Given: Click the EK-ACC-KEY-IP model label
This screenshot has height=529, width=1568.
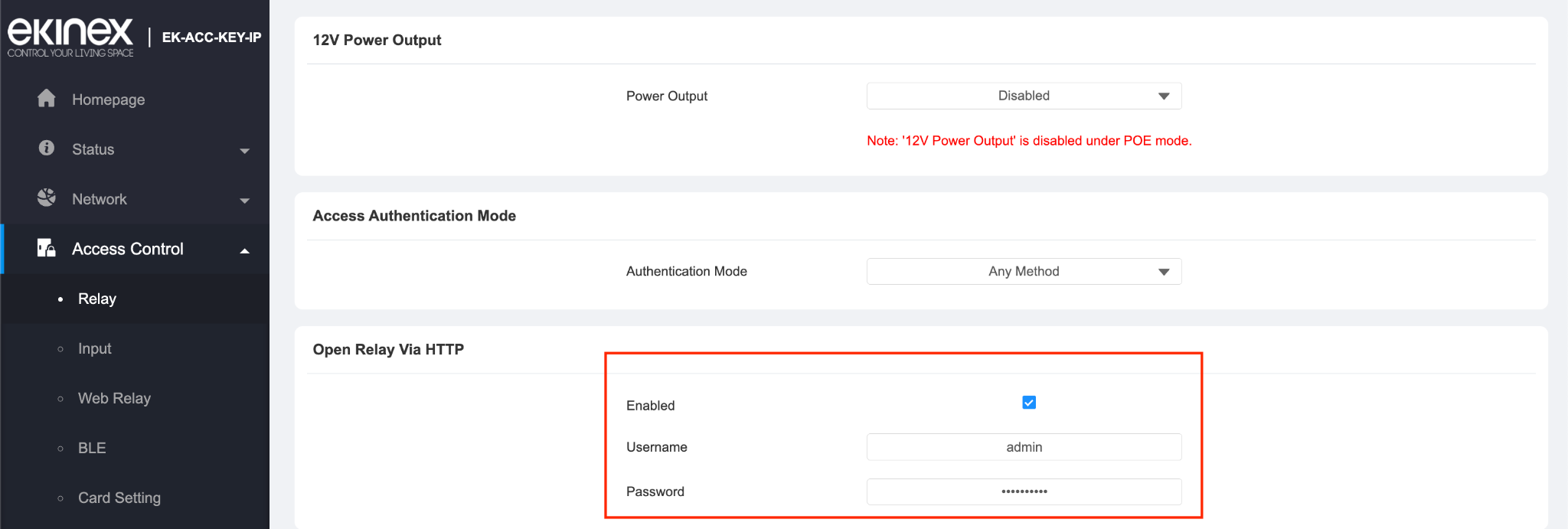Looking at the screenshot, I should click(x=211, y=37).
